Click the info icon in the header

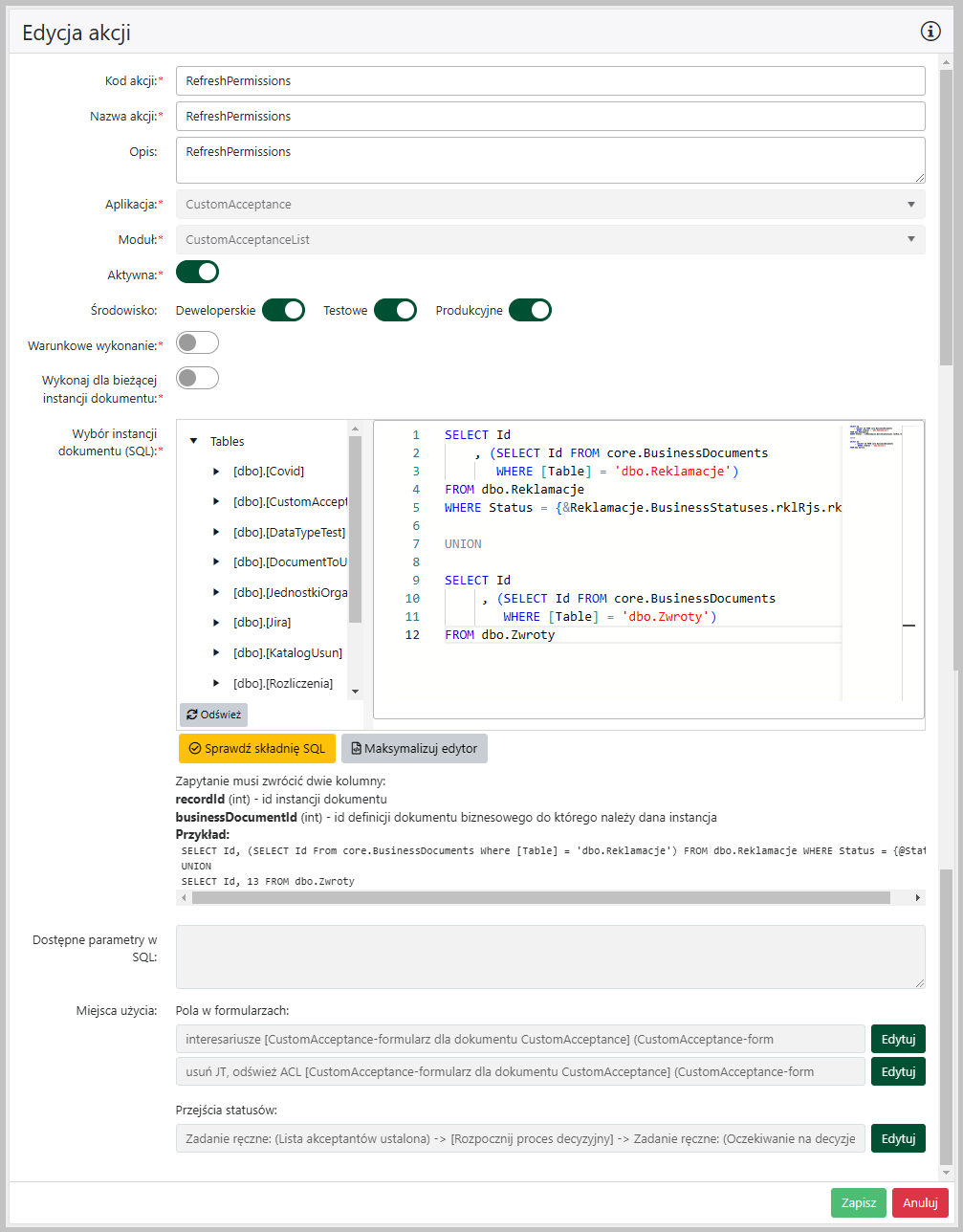[930, 32]
